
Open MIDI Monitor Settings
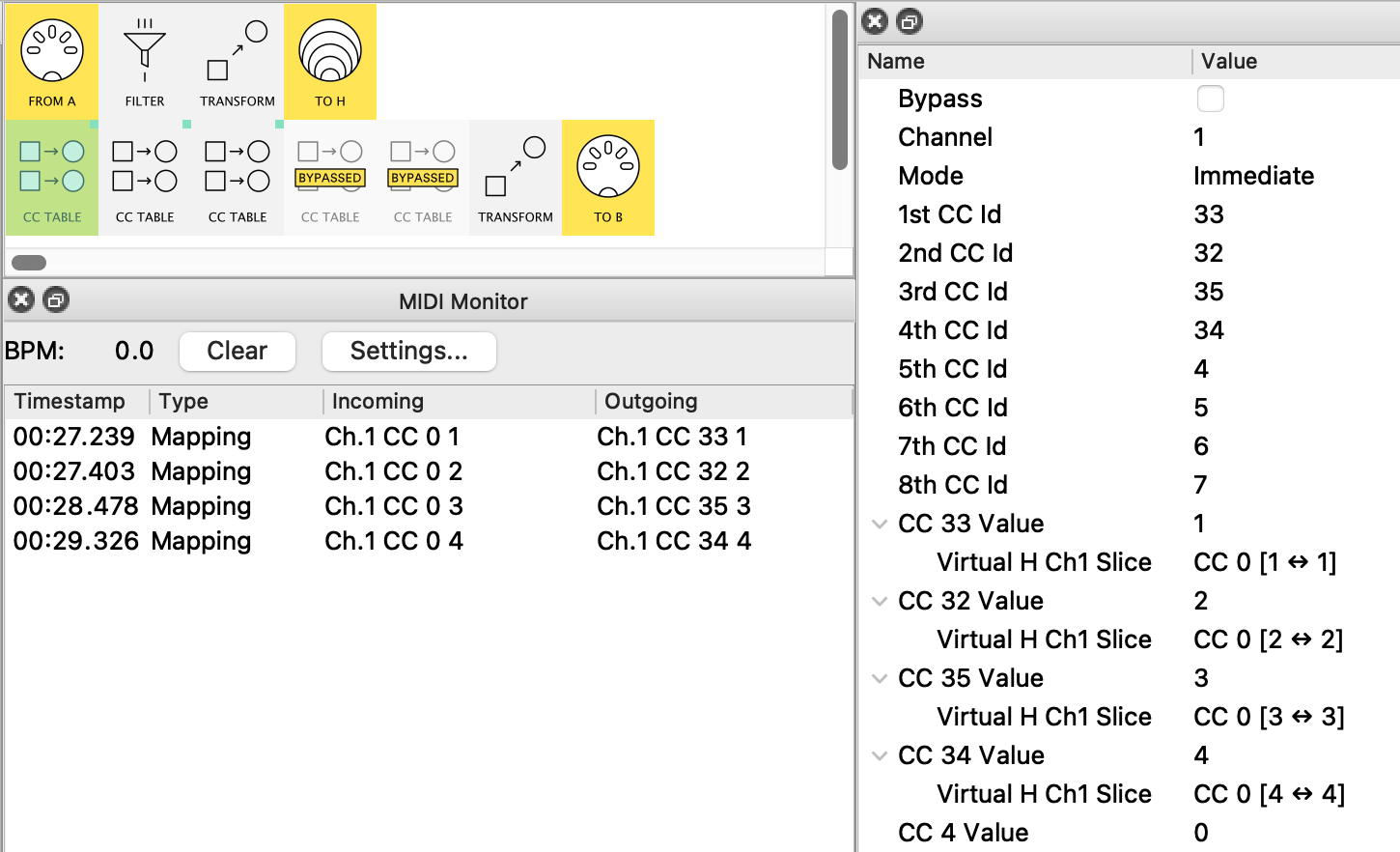click(x=408, y=351)
